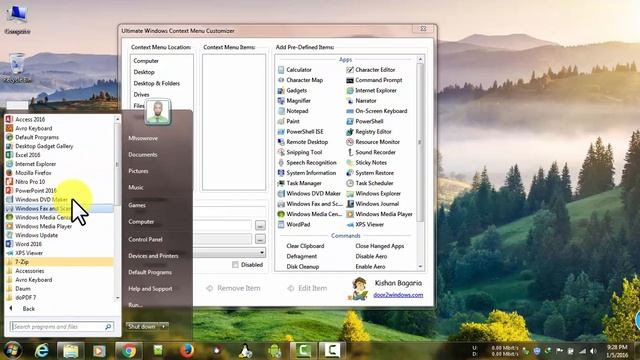
Task: Open Documents from Start menu
Action: coord(143,155)
